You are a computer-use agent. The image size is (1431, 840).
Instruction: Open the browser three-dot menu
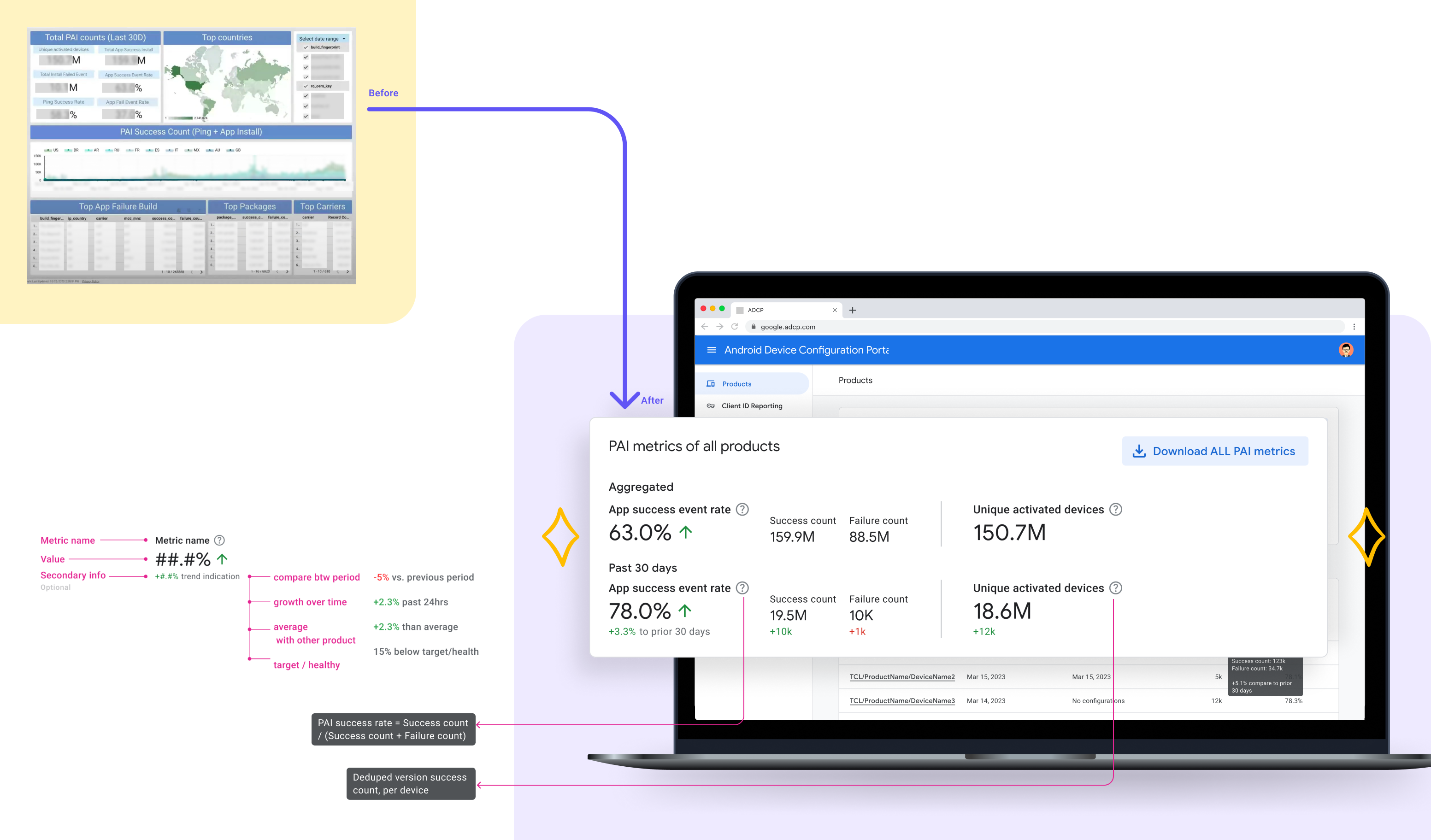(1354, 326)
